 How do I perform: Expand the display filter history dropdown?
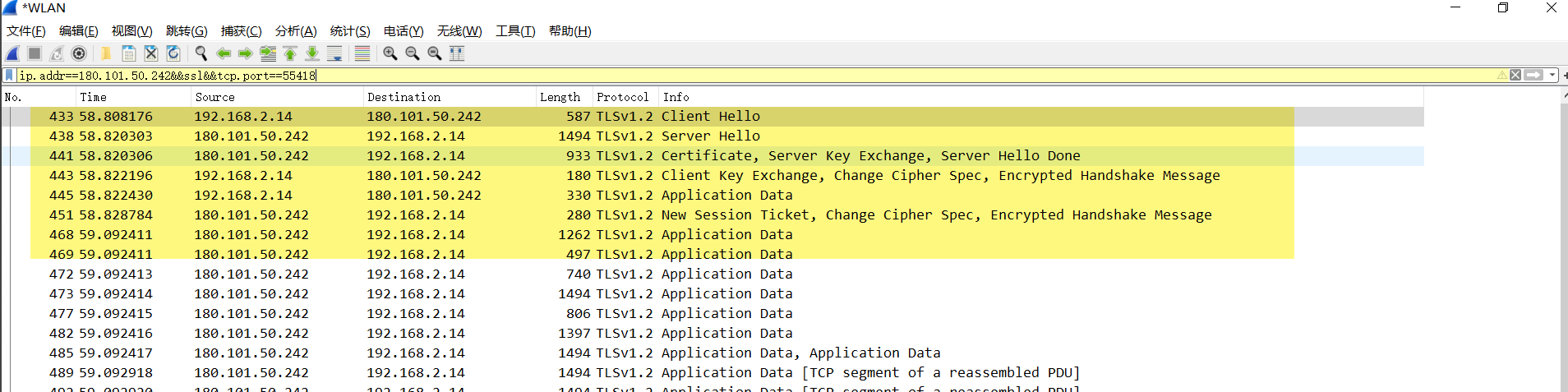coord(1552,76)
